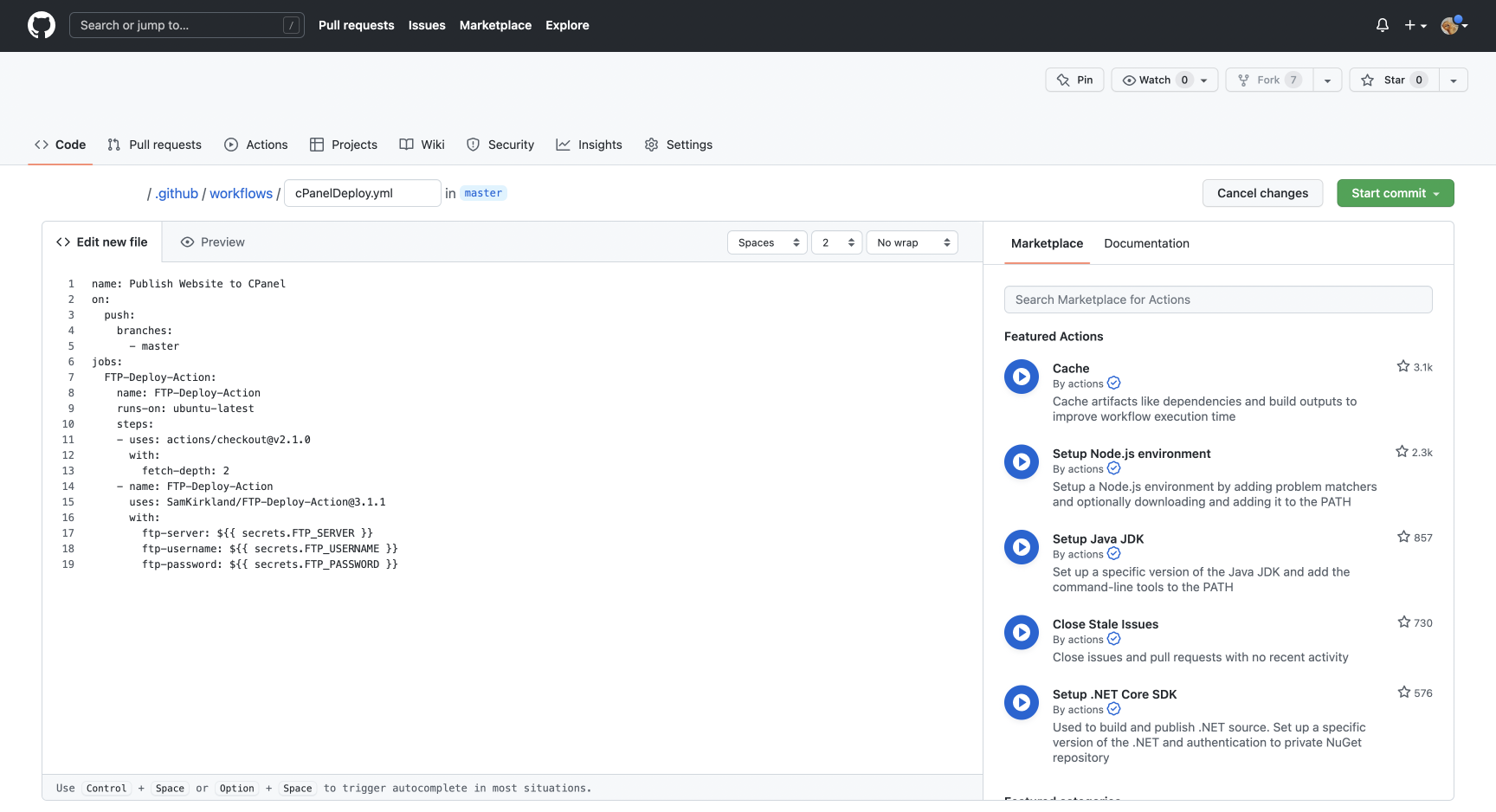The width and height of the screenshot is (1496, 812).
Task: Open the Setup Node.js environment action
Action: coord(1132,454)
